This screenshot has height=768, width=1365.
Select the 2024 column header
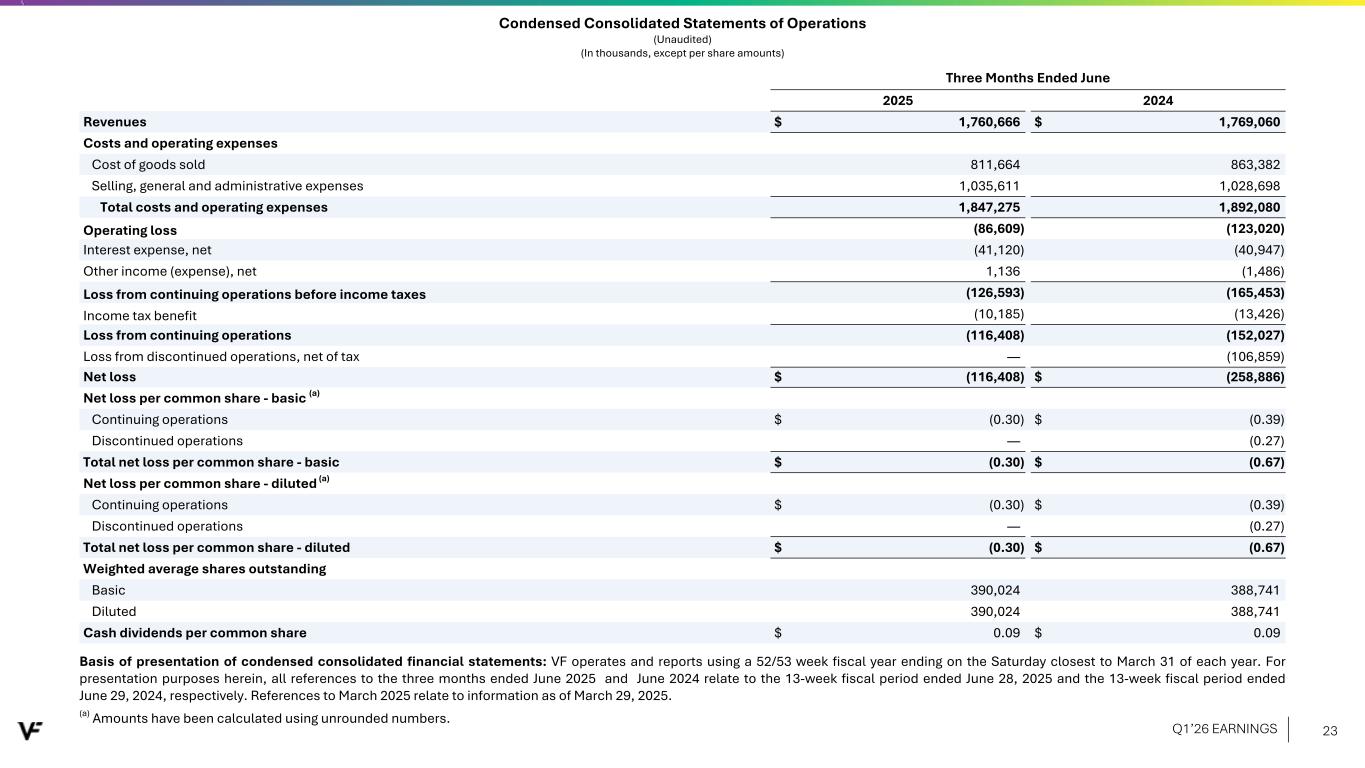(1157, 101)
